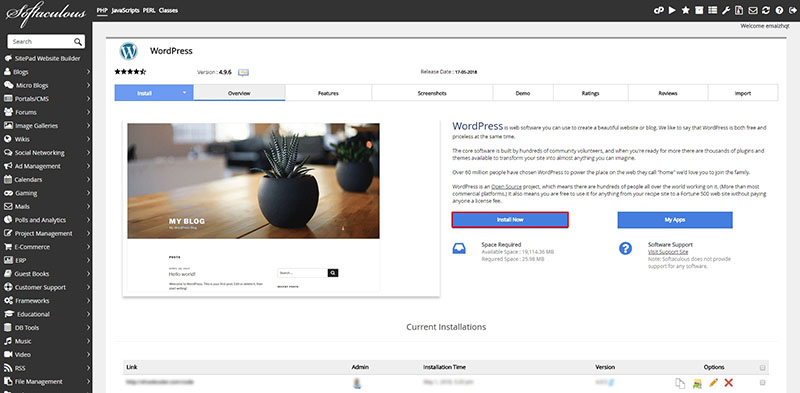Click the logout arrow icon

point(792,10)
